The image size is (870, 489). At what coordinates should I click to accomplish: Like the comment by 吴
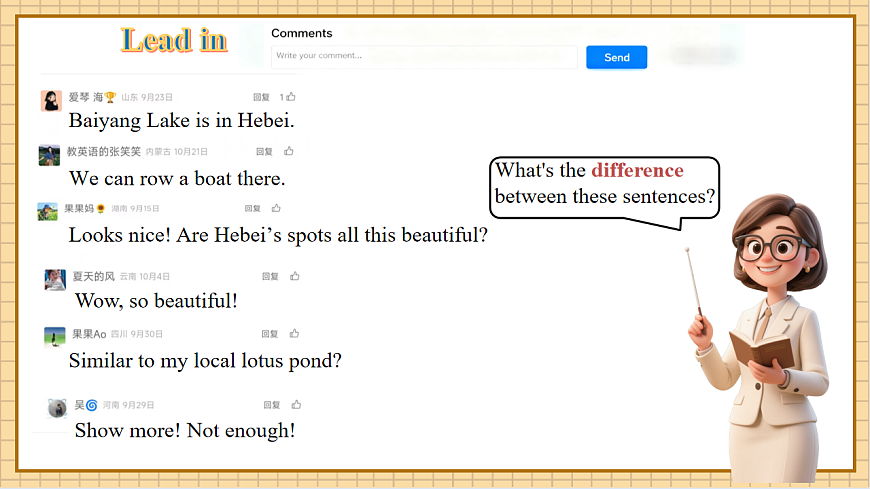click(x=296, y=405)
